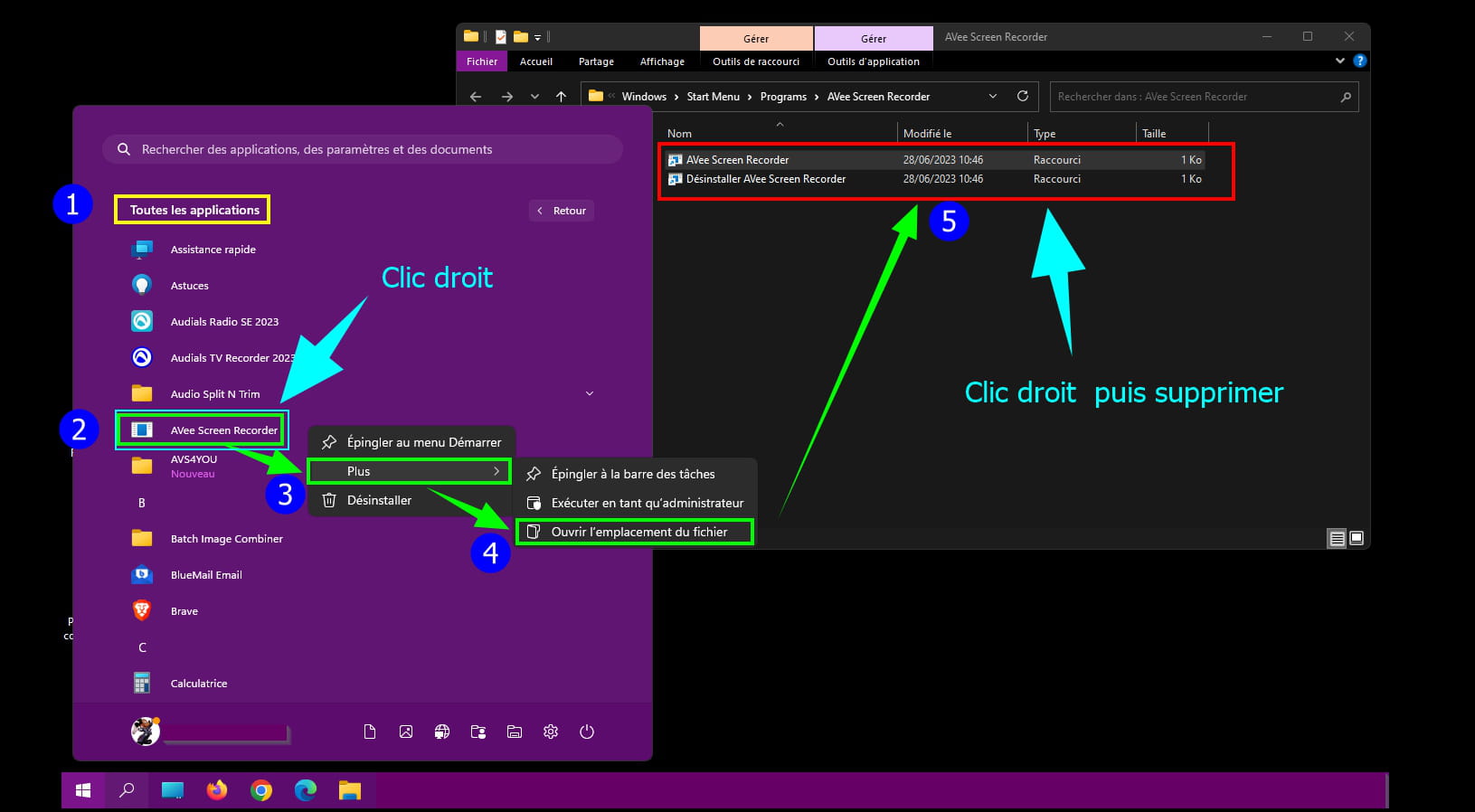
Task: Switch Explorer to details view
Action: coord(1337,538)
